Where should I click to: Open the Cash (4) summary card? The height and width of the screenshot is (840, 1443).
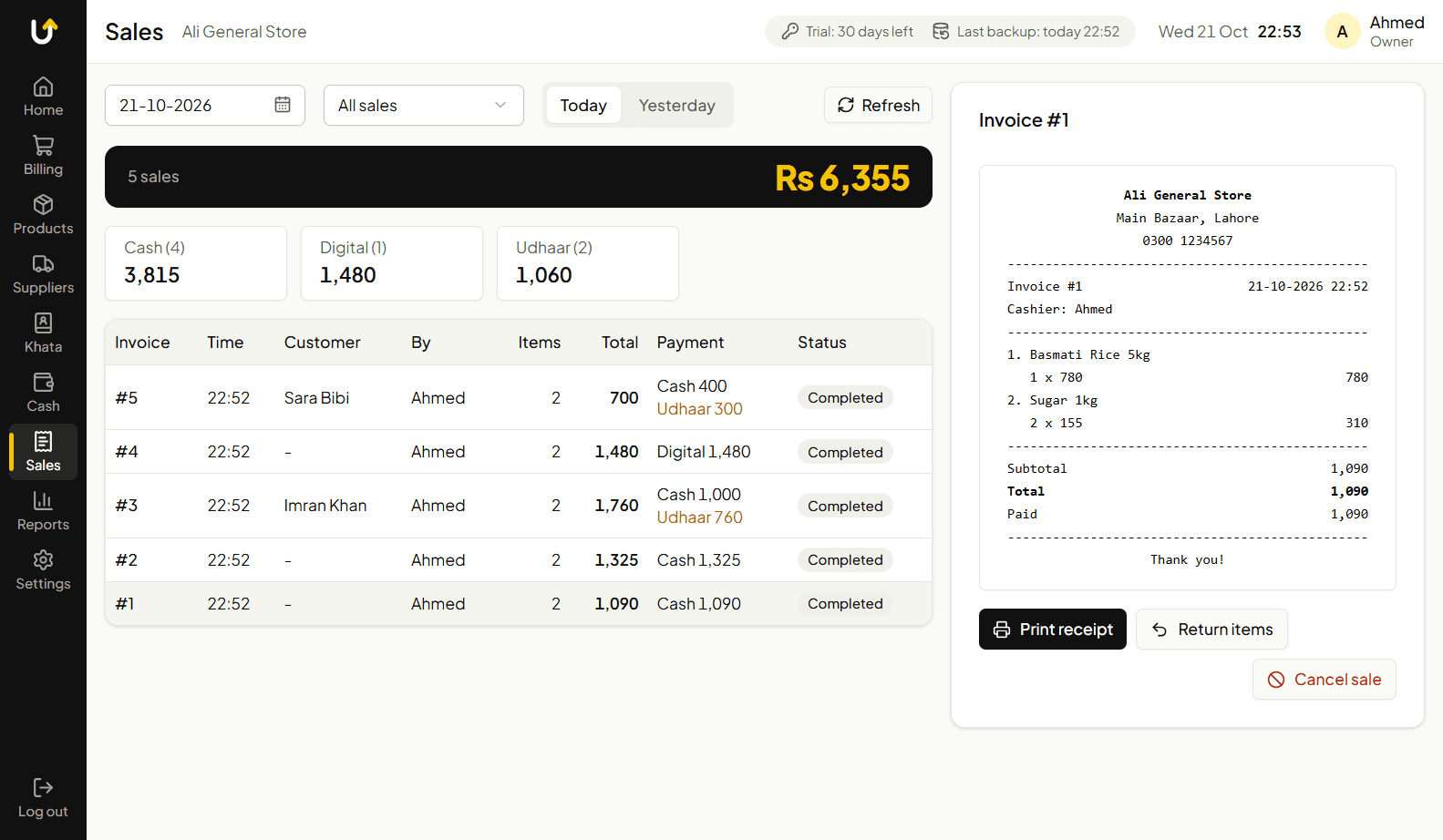point(196,263)
